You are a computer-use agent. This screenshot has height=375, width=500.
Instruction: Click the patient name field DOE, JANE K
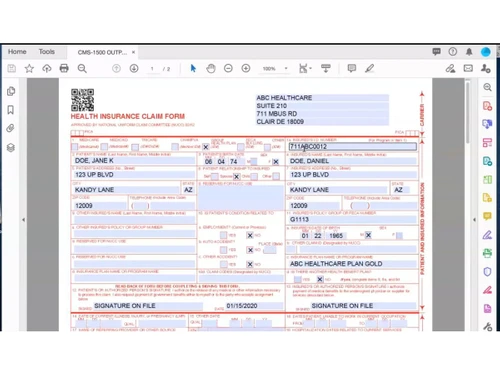click(x=134, y=161)
